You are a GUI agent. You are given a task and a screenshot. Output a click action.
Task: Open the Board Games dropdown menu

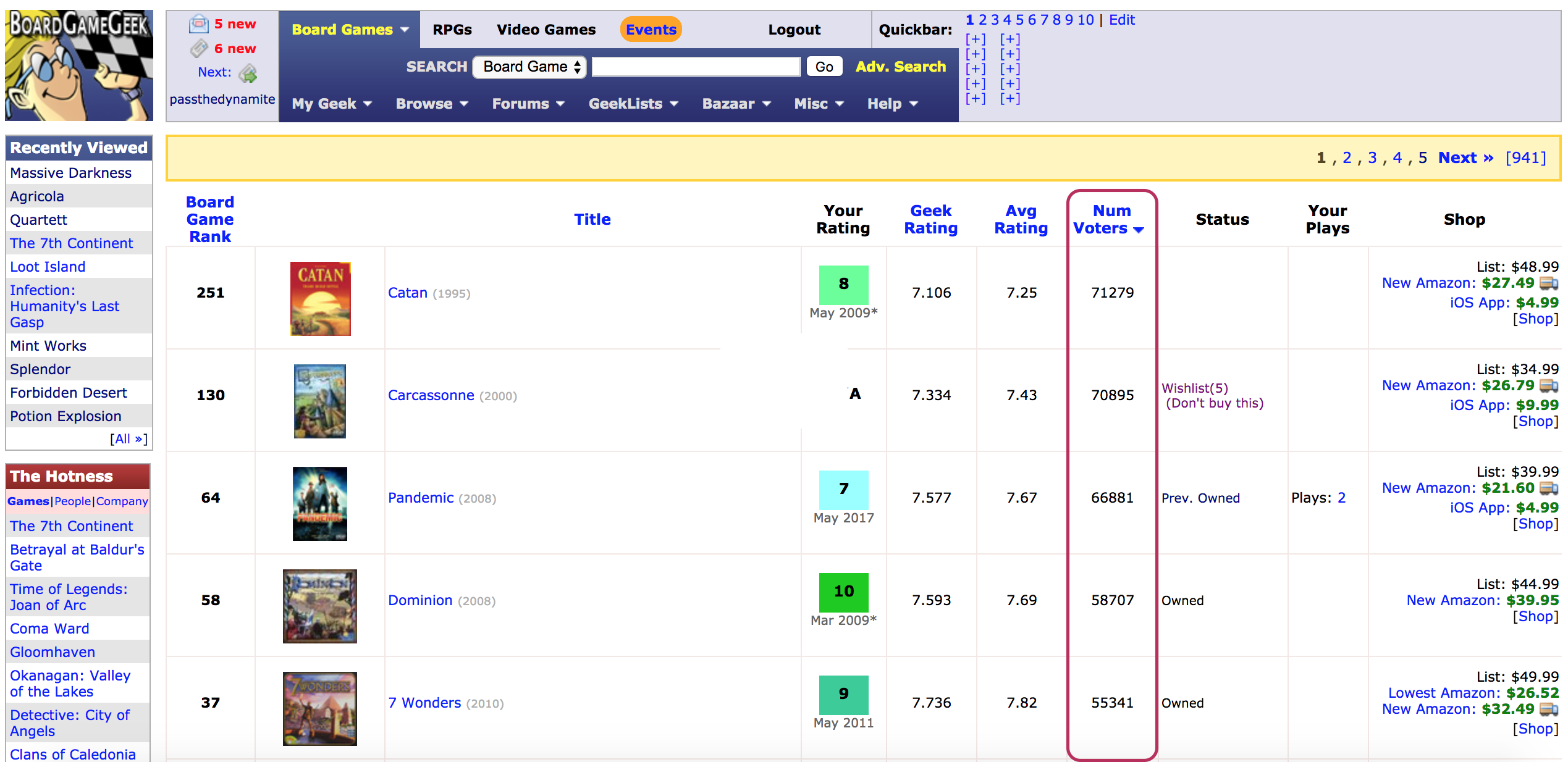pos(350,30)
